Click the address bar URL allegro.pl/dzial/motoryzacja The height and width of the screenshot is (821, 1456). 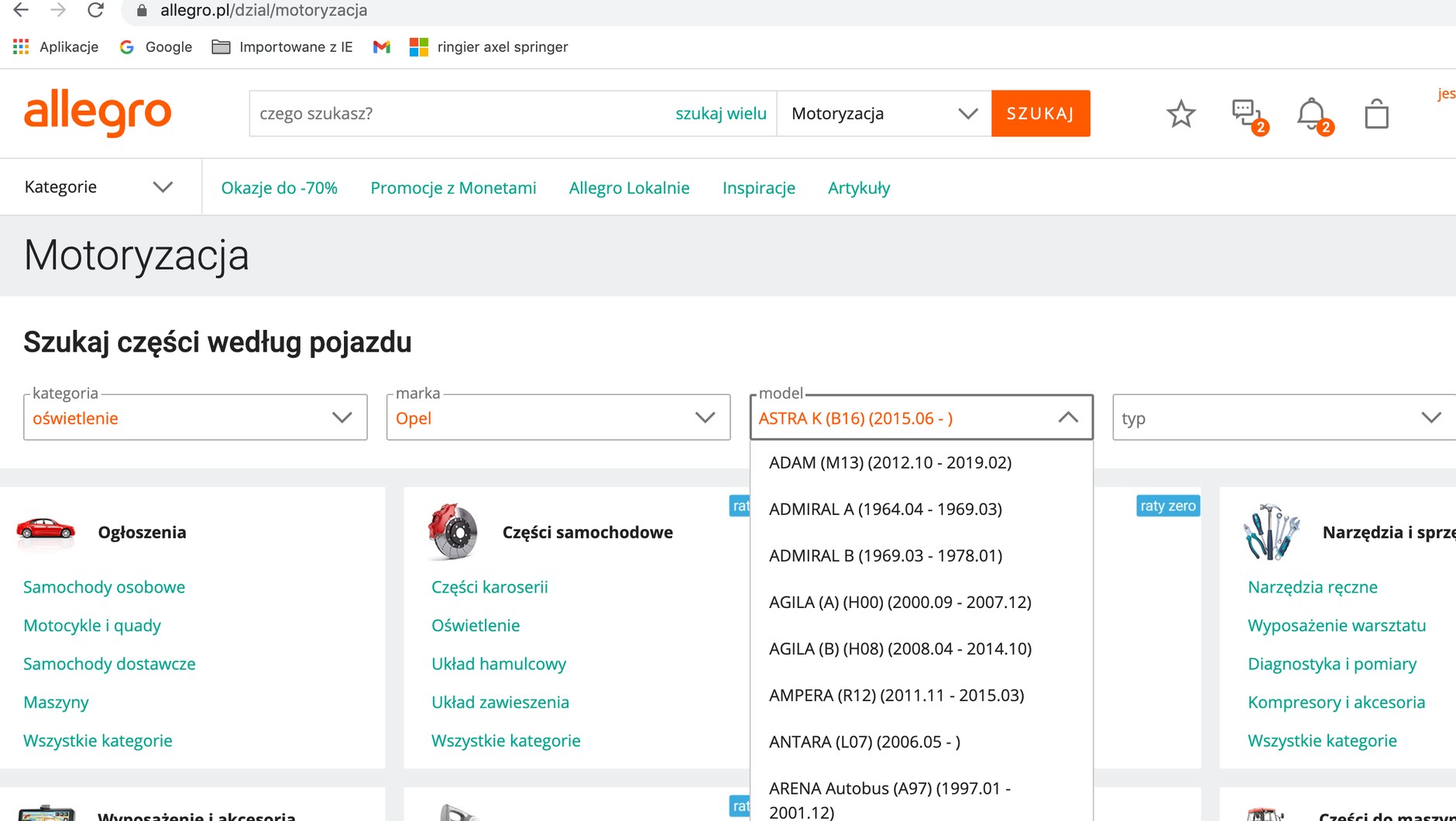(263, 10)
